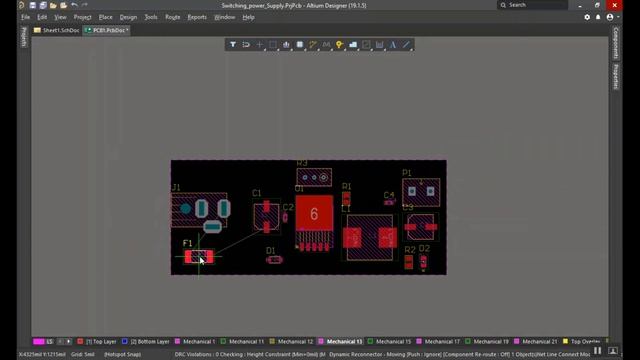The height and width of the screenshot is (360, 640).
Task: Select the J1 connector footprint
Action: [200, 210]
